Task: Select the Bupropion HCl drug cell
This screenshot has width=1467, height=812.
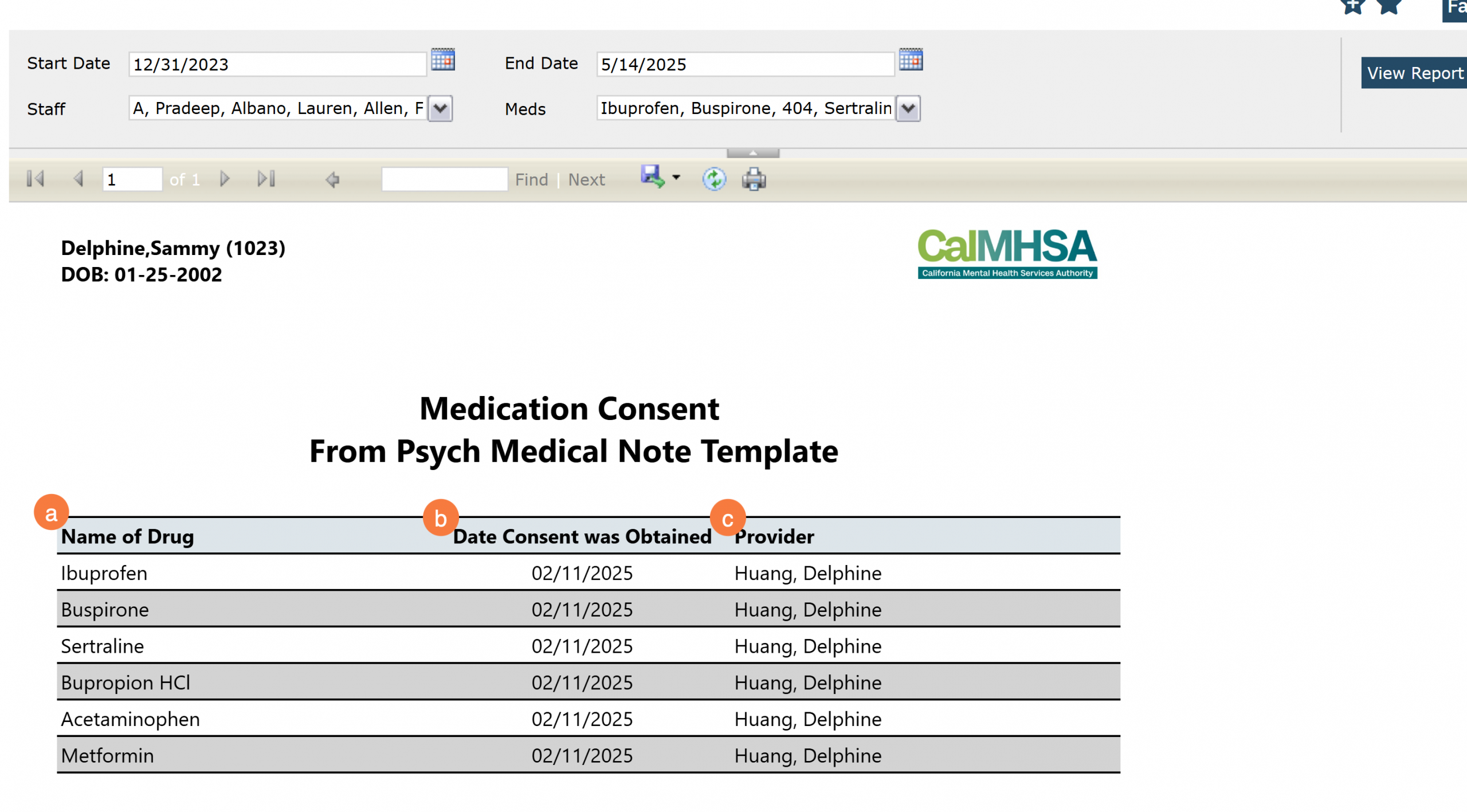Action: (125, 683)
